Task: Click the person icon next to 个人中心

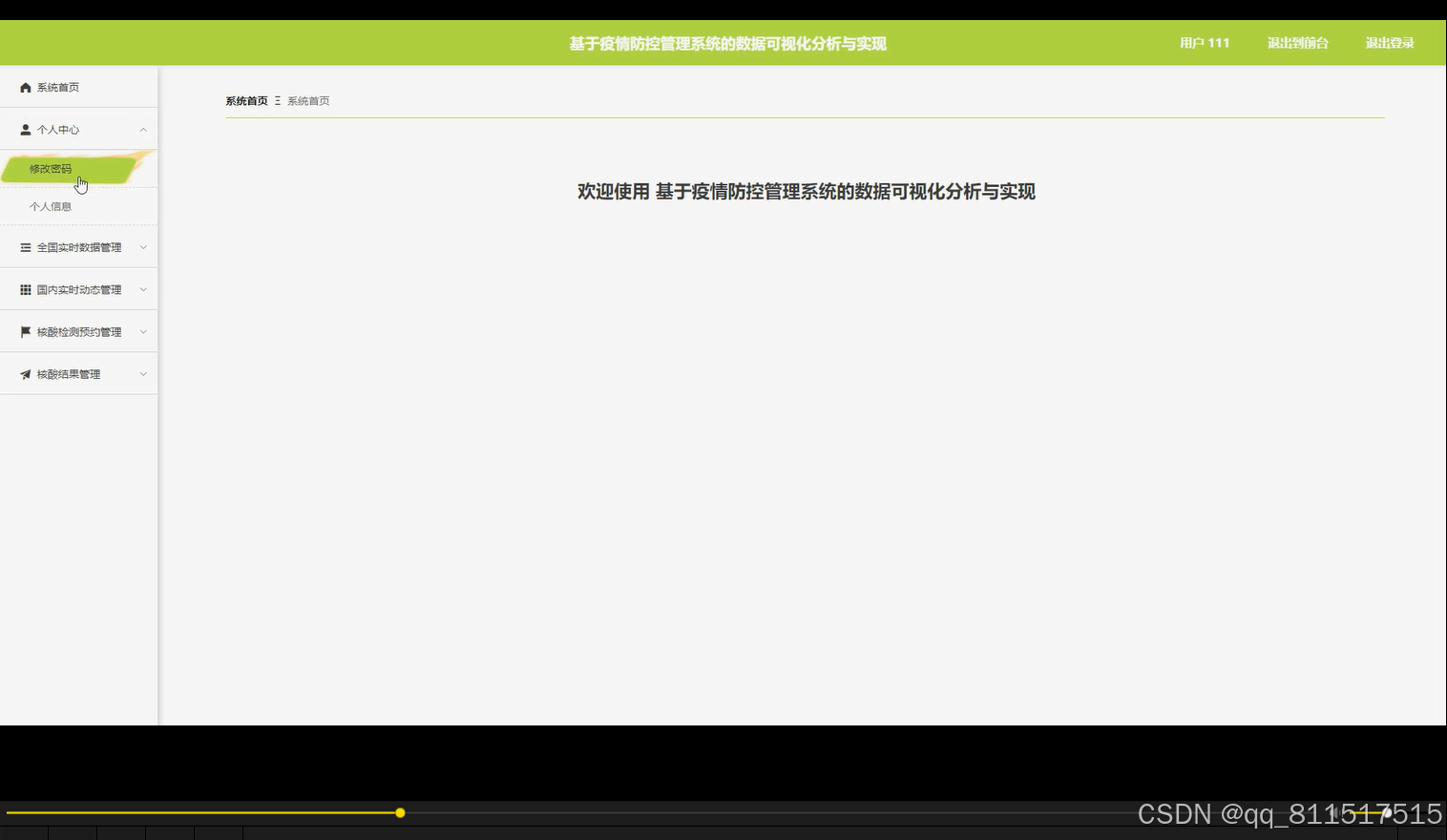Action: point(25,129)
